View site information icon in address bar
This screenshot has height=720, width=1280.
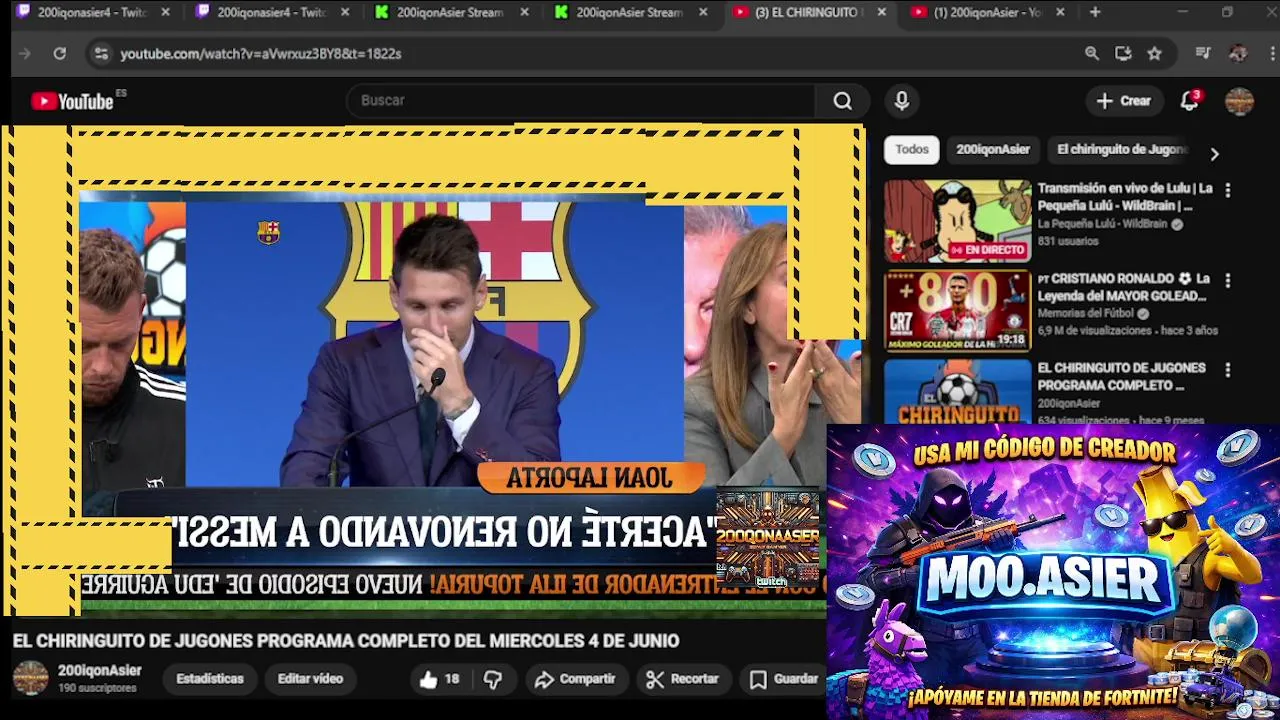(101, 53)
